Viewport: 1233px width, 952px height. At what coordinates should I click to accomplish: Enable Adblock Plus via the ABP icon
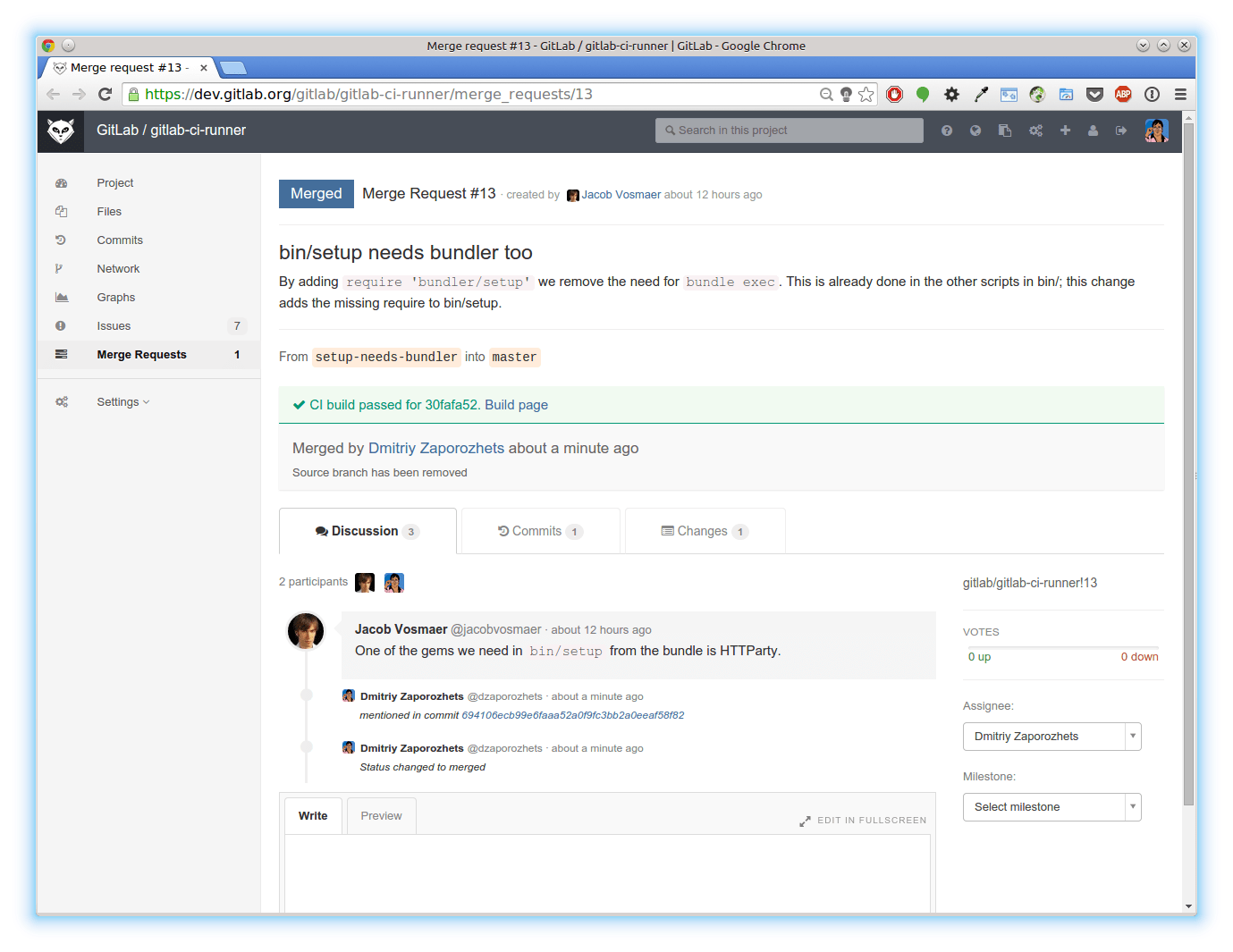(1123, 94)
